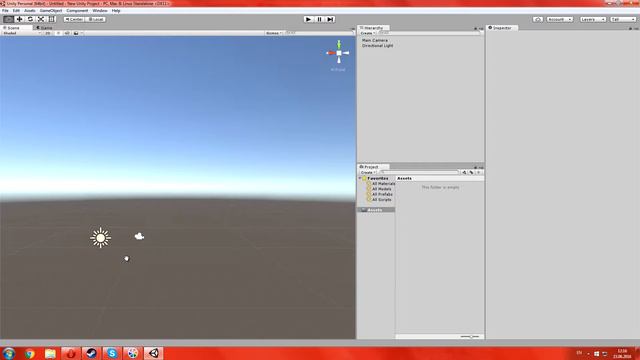Collapse the Favorites tree arrow
This screenshot has height=360, width=640.
(360, 178)
